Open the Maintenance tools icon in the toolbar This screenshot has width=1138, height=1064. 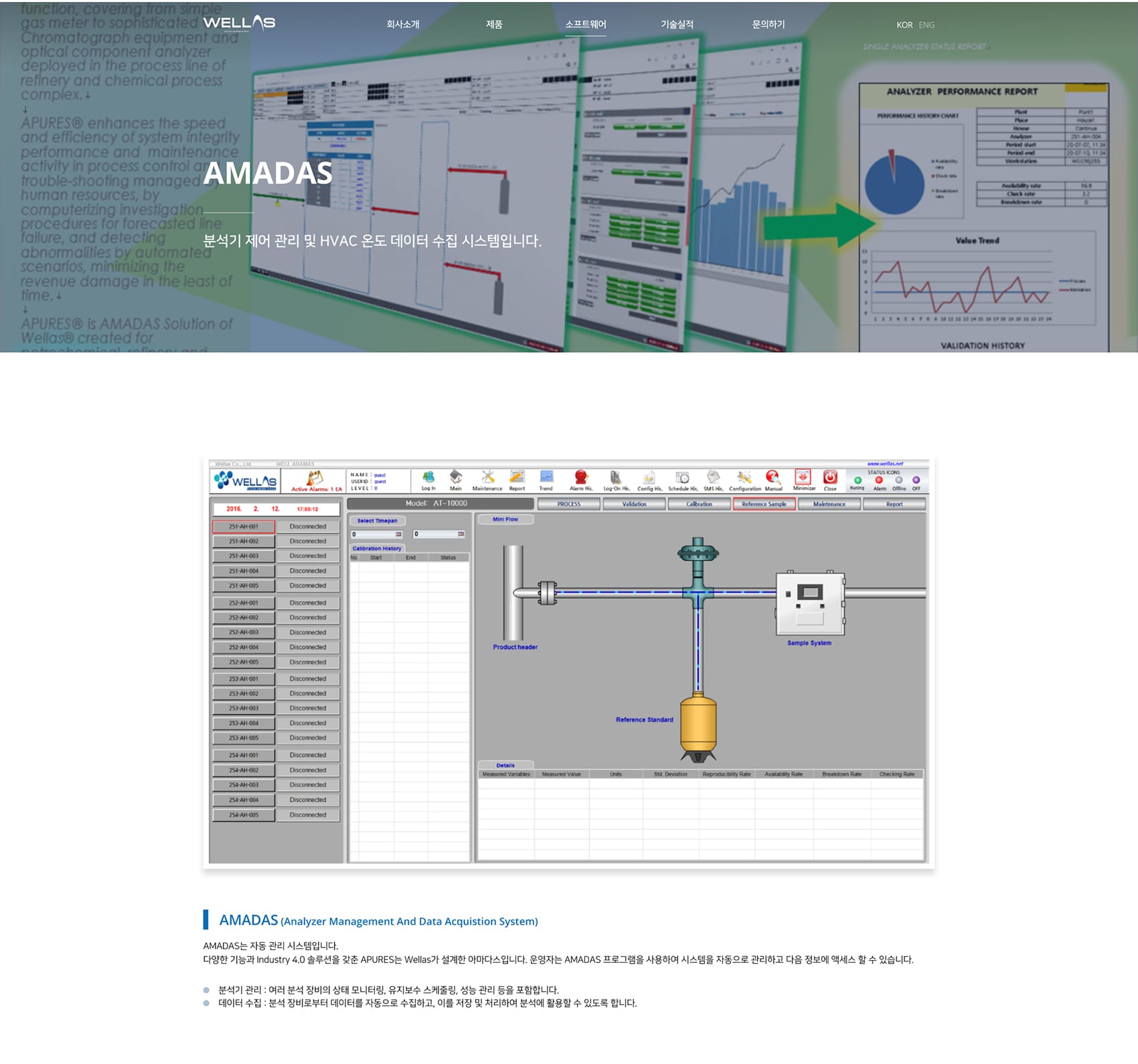click(x=487, y=477)
